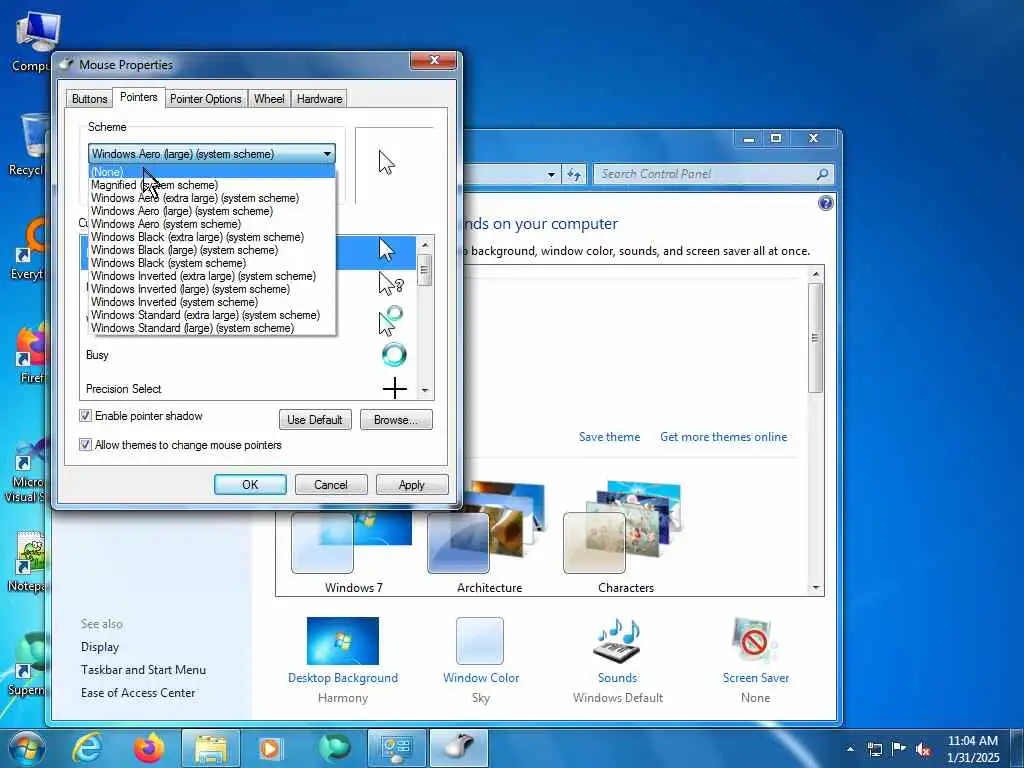Show hidden tray icons arrow
The width and height of the screenshot is (1024, 768).
pyautogui.click(x=850, y=749)
